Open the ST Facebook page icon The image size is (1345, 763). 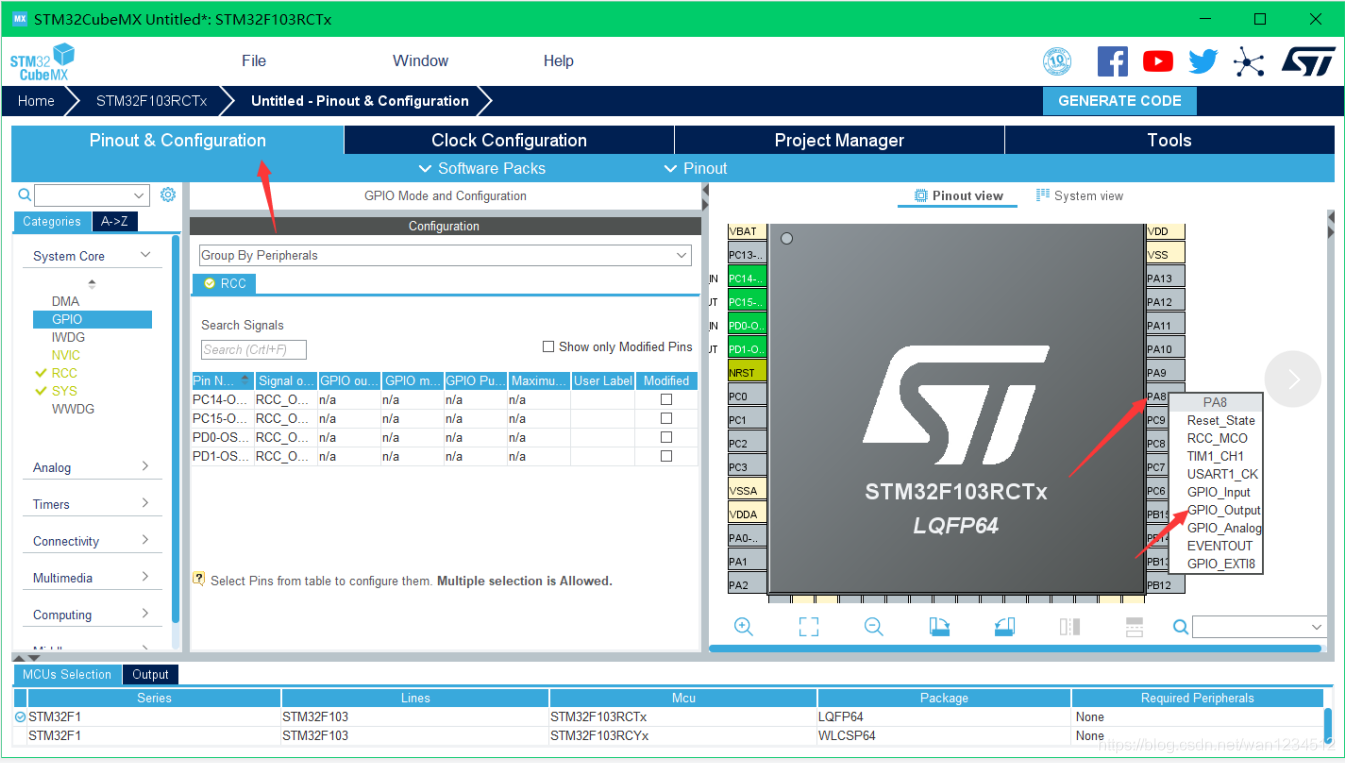[x=1112, y=62]
